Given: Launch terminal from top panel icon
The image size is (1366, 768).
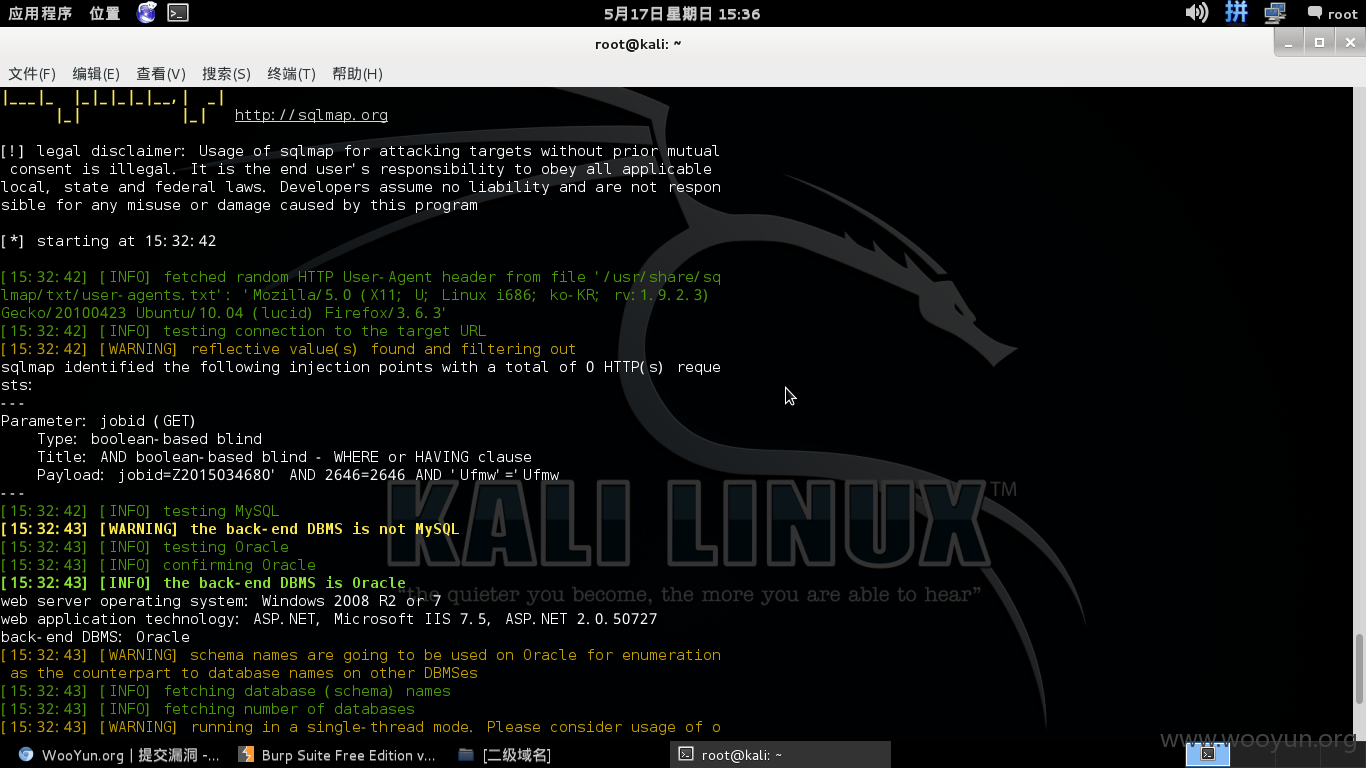Looking at the screenshot, I should 178,13.
